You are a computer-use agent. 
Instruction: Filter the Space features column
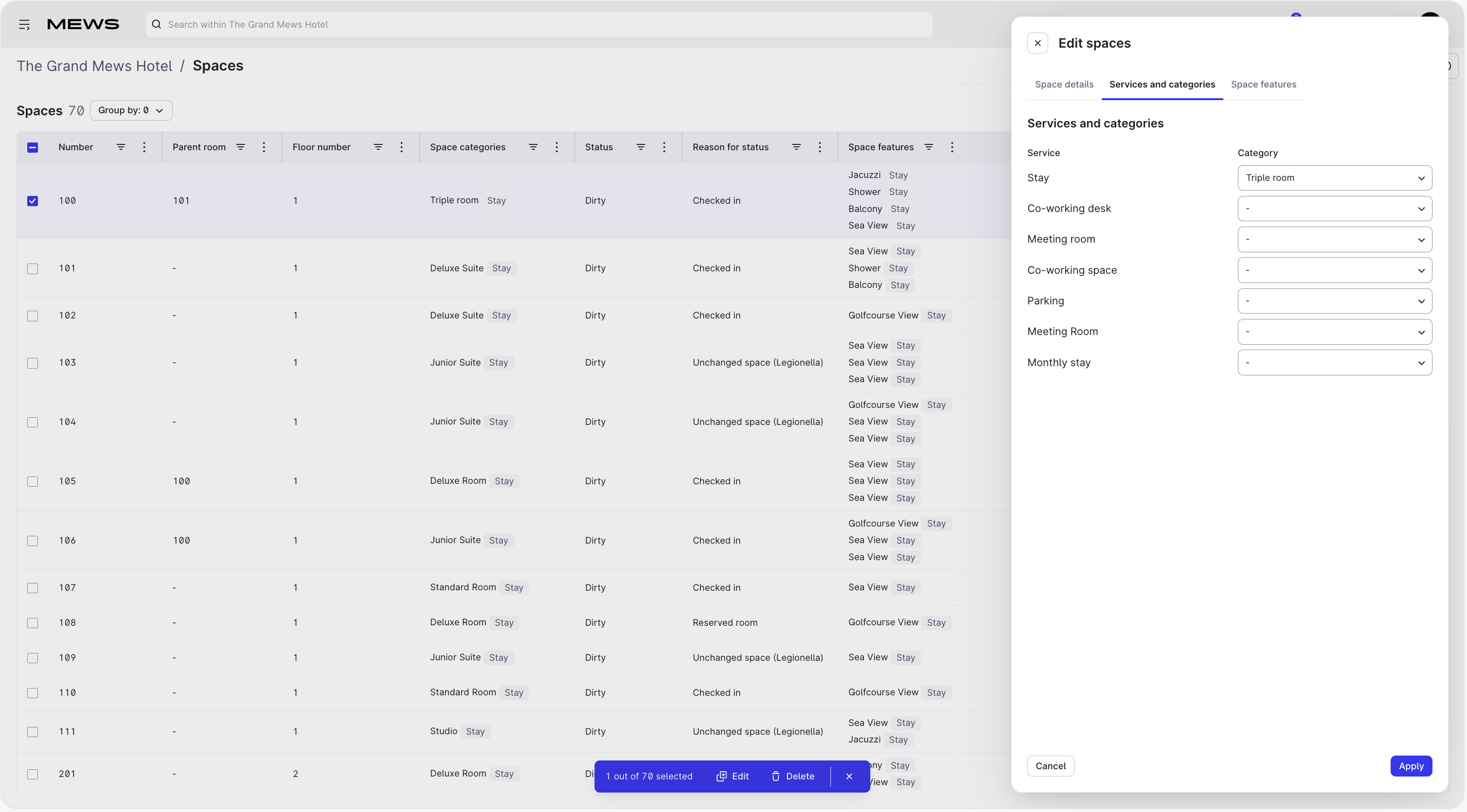pyautogui.click(x=929, y=147)
